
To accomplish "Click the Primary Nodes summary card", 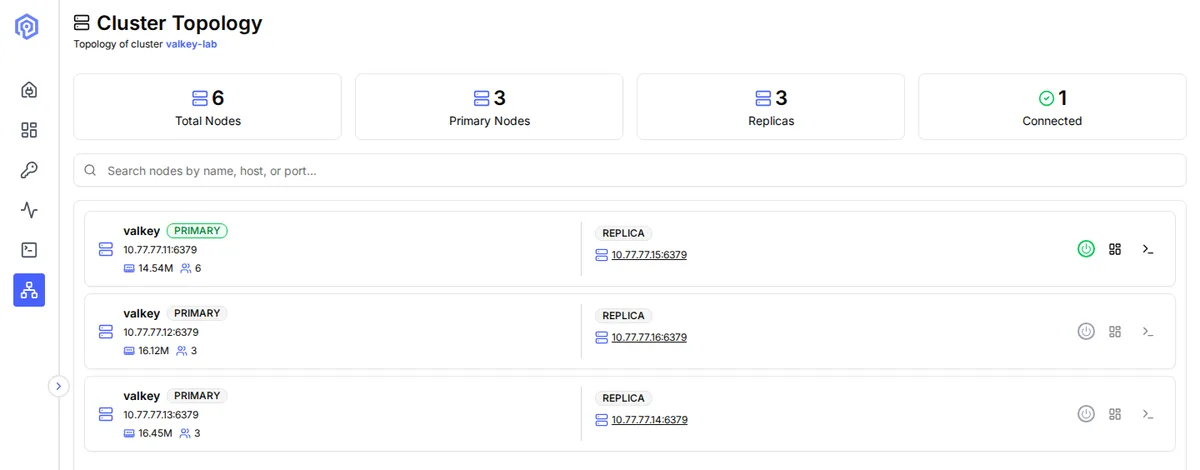I will (x=489, y=106).
